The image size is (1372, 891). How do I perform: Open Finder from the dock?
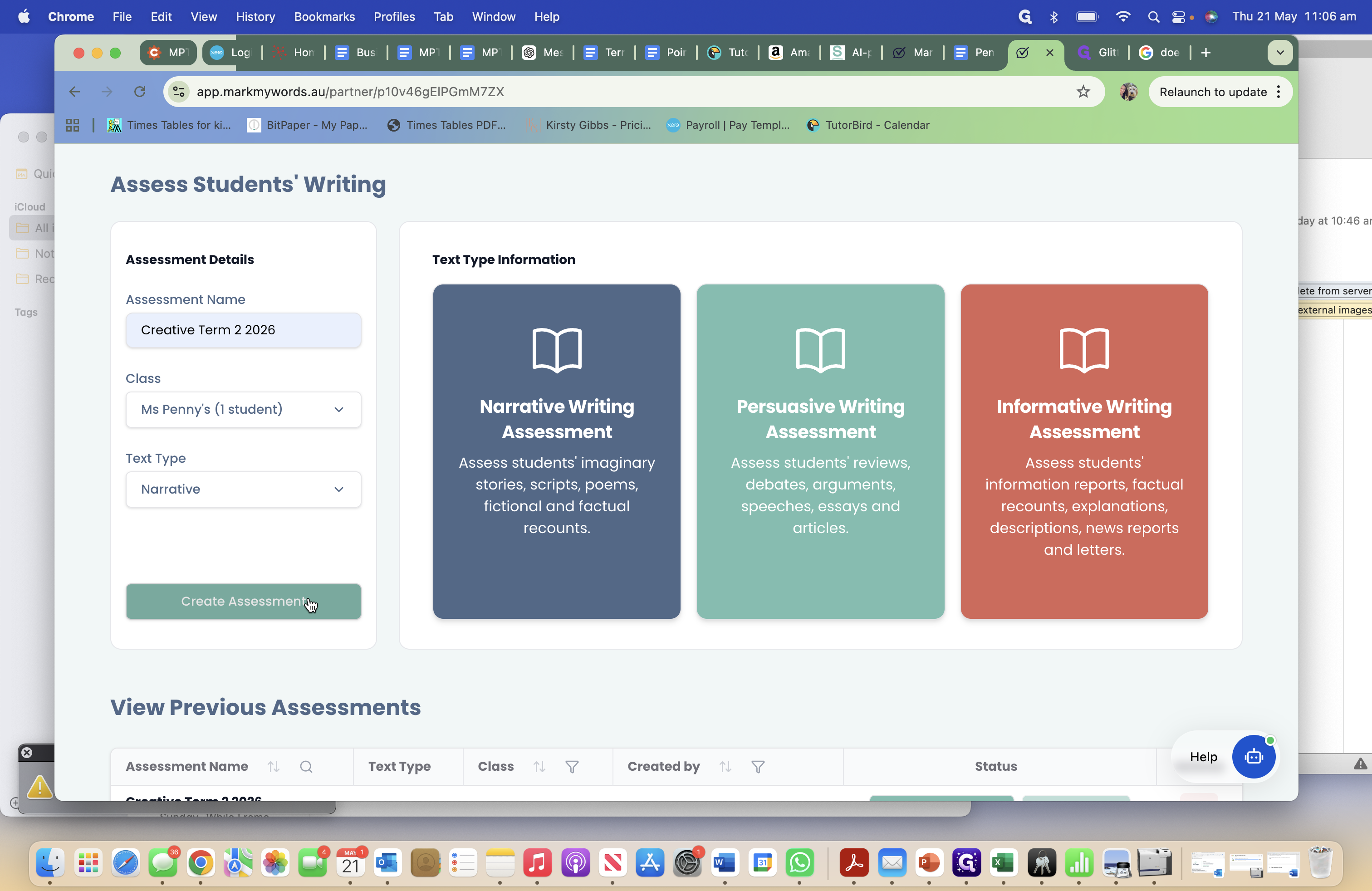point(49,863)
